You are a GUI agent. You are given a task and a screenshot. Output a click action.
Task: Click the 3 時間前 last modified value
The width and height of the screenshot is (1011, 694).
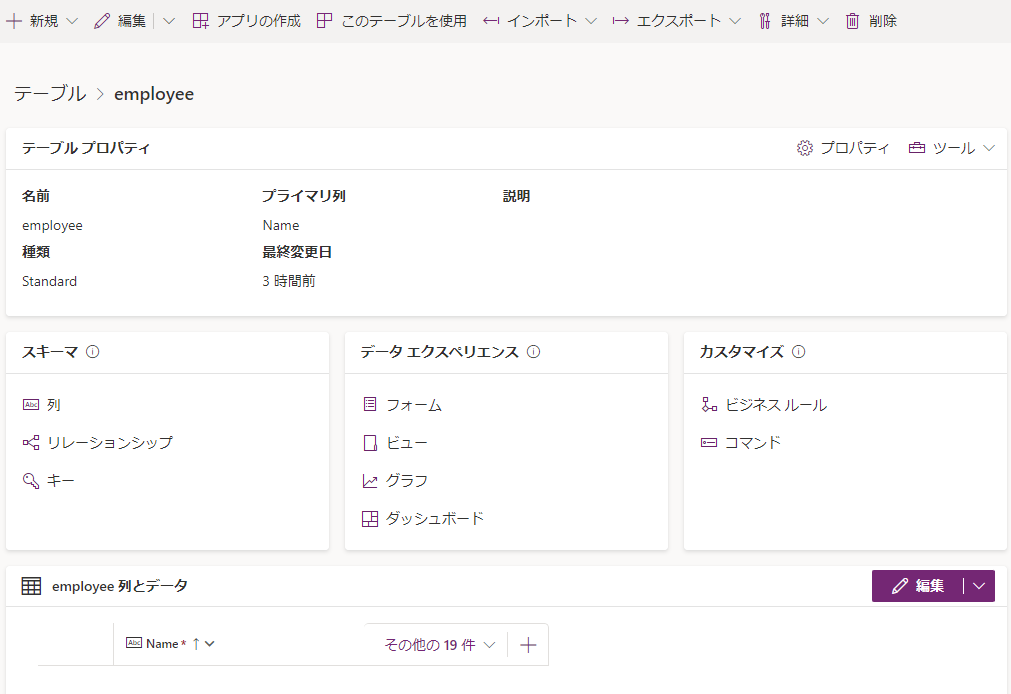pyautogui.click(x=289, y=281)
